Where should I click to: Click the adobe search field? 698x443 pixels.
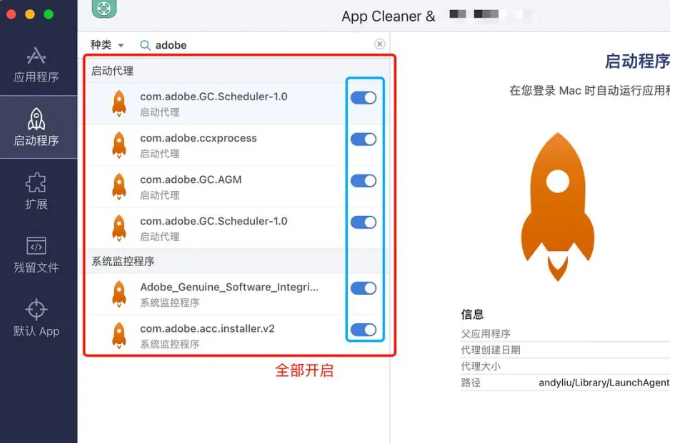click(x=263, y=45)
